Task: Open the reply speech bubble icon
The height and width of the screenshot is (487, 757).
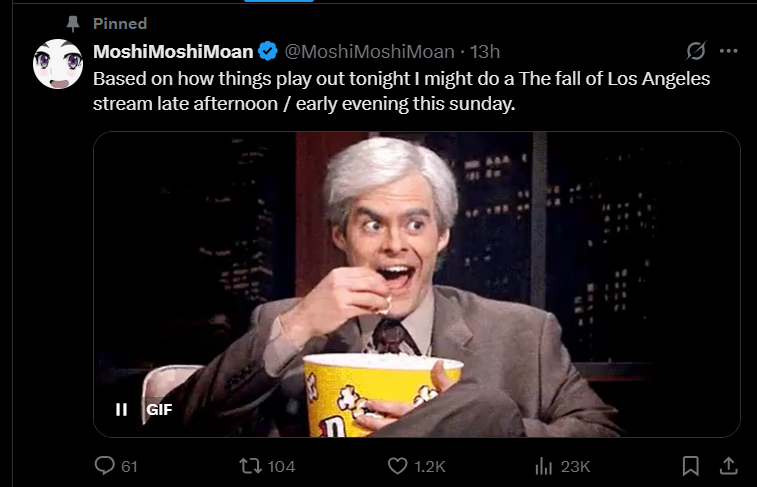Action: coord(104,466)
